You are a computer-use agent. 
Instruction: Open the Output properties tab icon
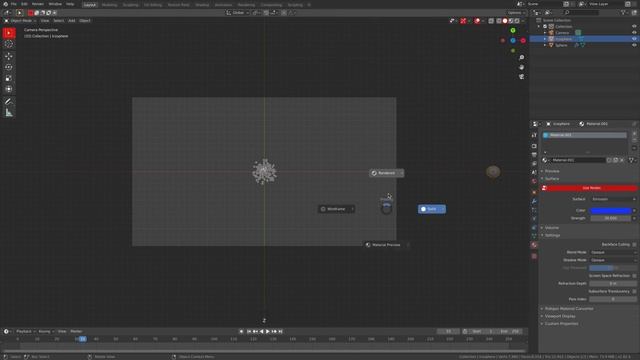point(534,155)
